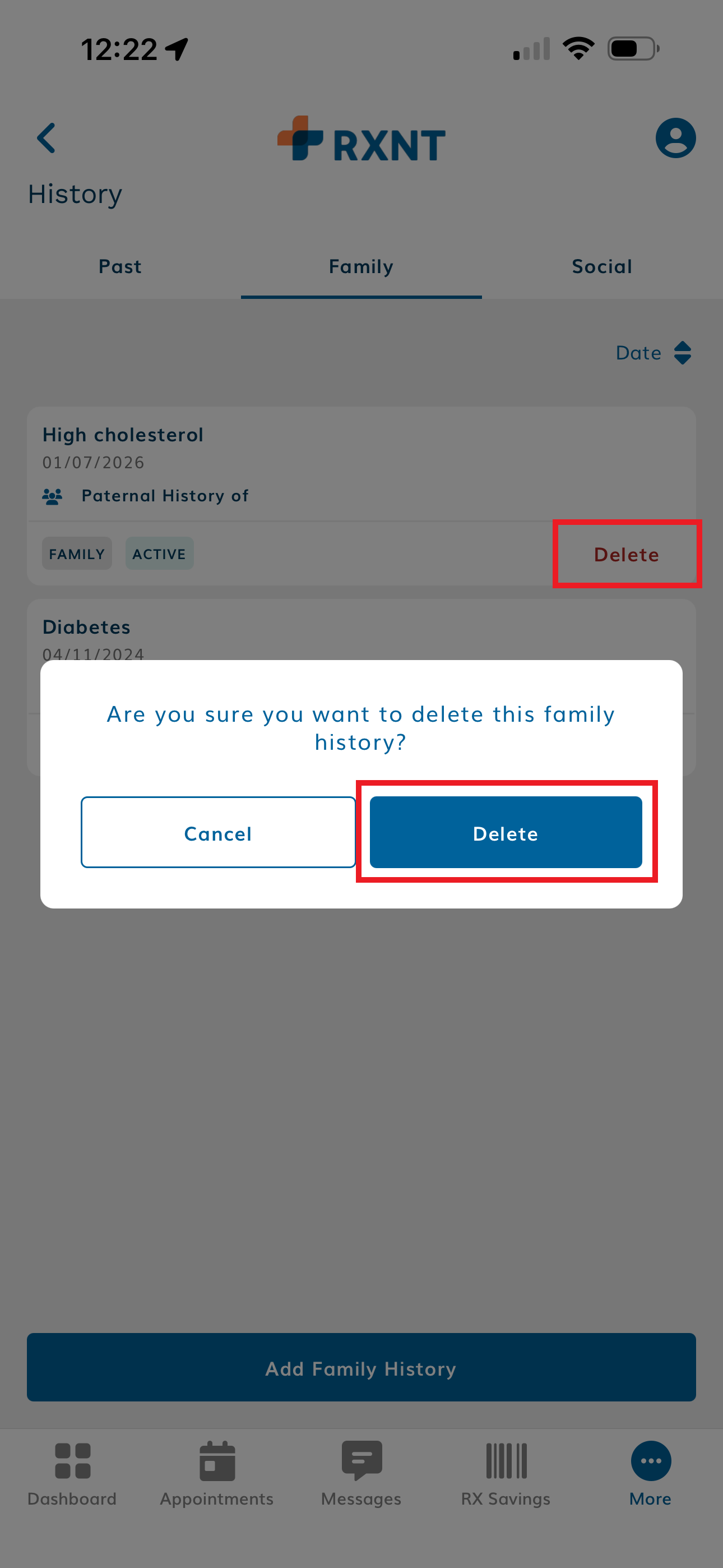This screenshot has height=1568, width=723.
Task: Tap the ACTIVE status tag
Action: click(x=159, y=554)
